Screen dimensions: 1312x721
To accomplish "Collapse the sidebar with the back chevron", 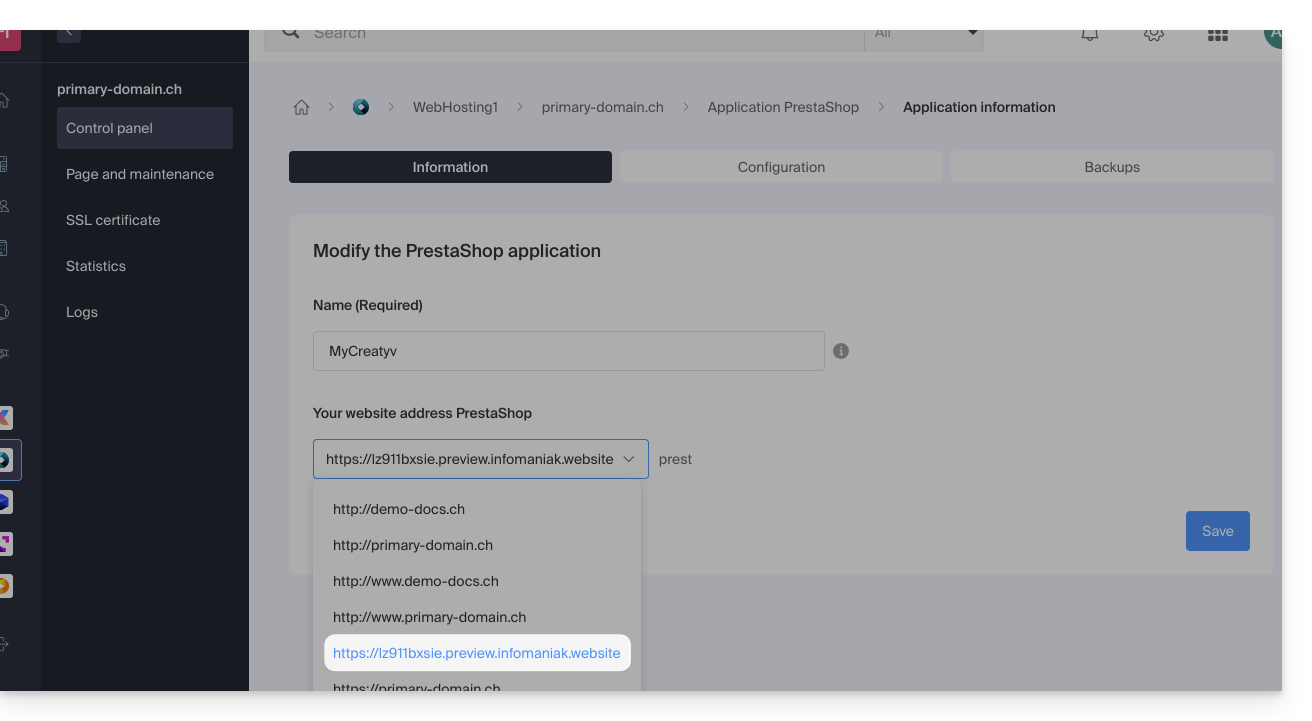I will [x=69, y=34].
